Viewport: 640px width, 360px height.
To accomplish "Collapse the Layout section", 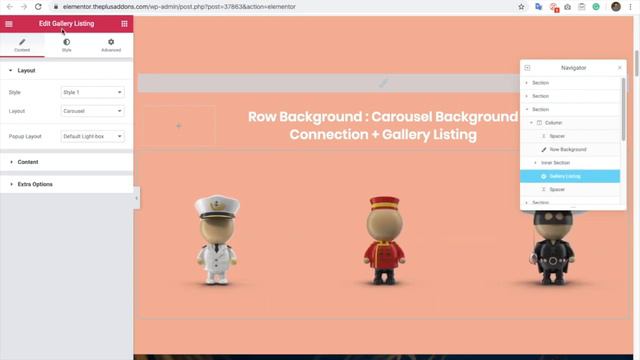I will [x=67, y=71].
